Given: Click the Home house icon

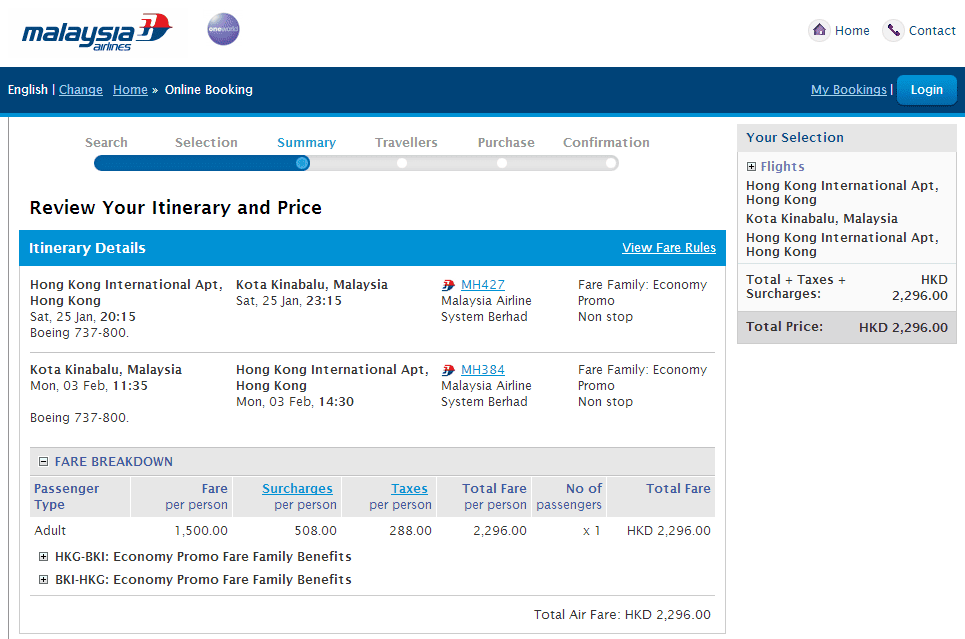Looking at the screenshot, I should pyautogui.click(x=819, y=30).
